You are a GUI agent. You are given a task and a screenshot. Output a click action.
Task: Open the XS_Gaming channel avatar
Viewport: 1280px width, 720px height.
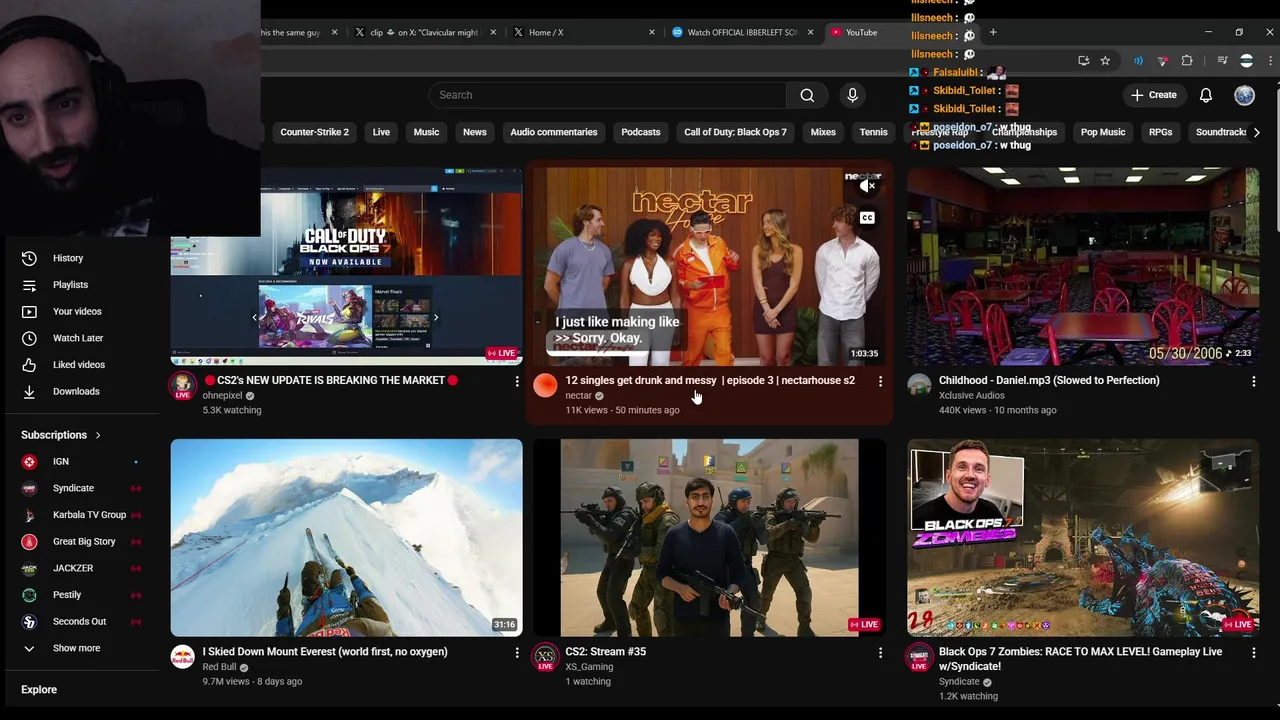[545, 656]
